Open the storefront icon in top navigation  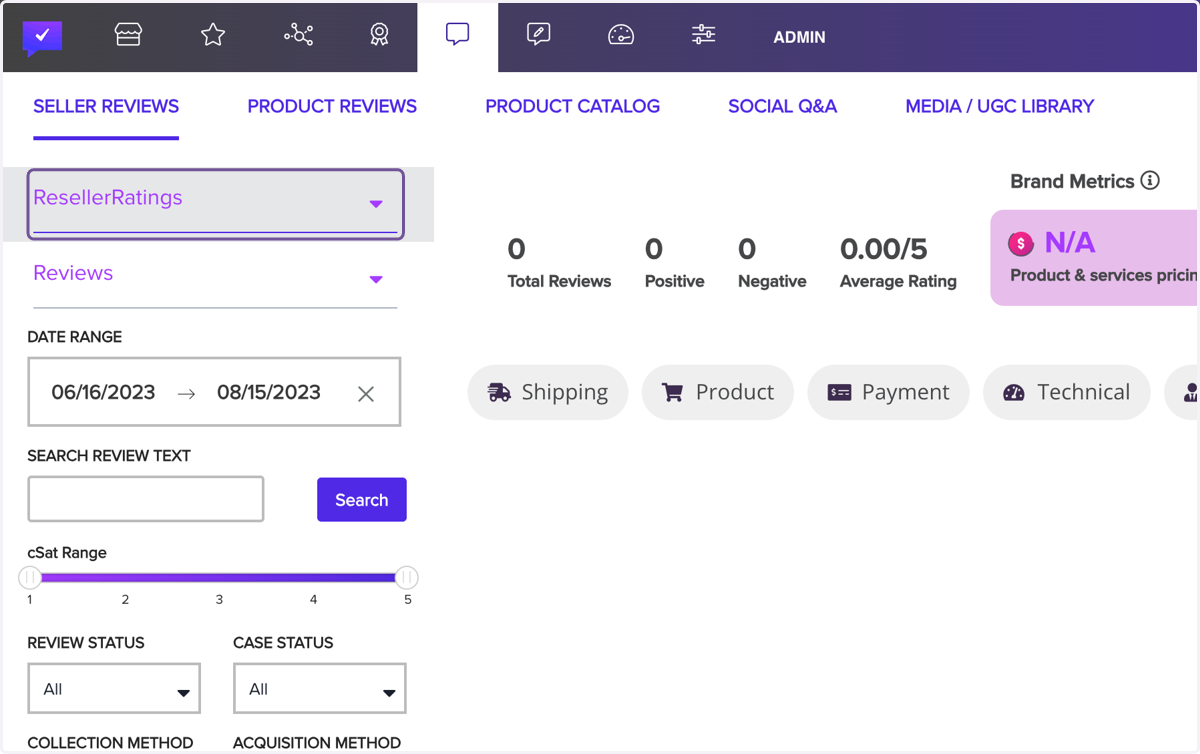click(x=128, y=35)
